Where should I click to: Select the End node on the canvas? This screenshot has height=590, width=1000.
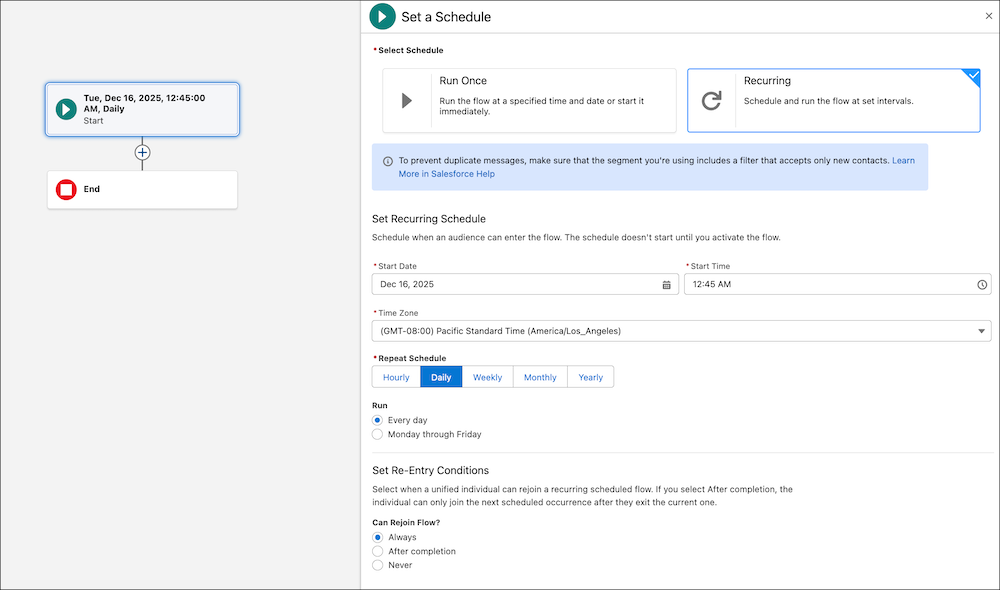click(x=142, y=189)
